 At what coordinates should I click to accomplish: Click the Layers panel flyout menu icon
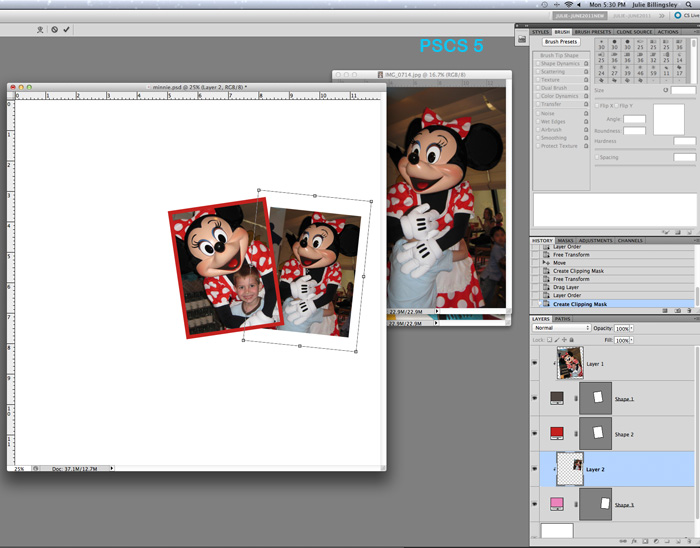pos(696,319)
